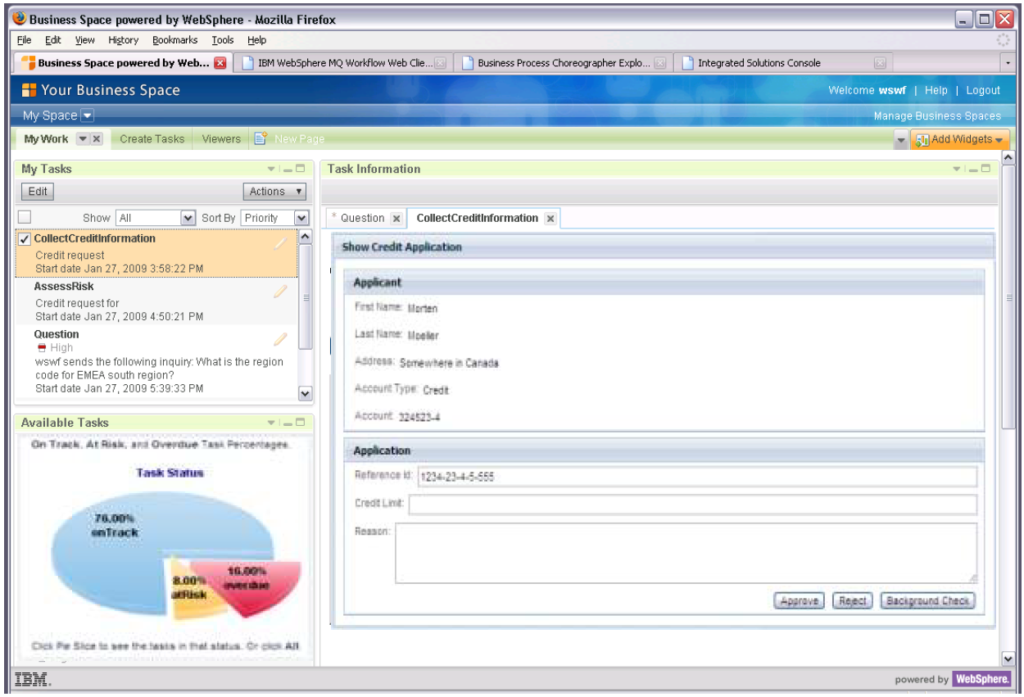
Task: Switch to the Create Tasks tab
Action: (x=150, y=139)
